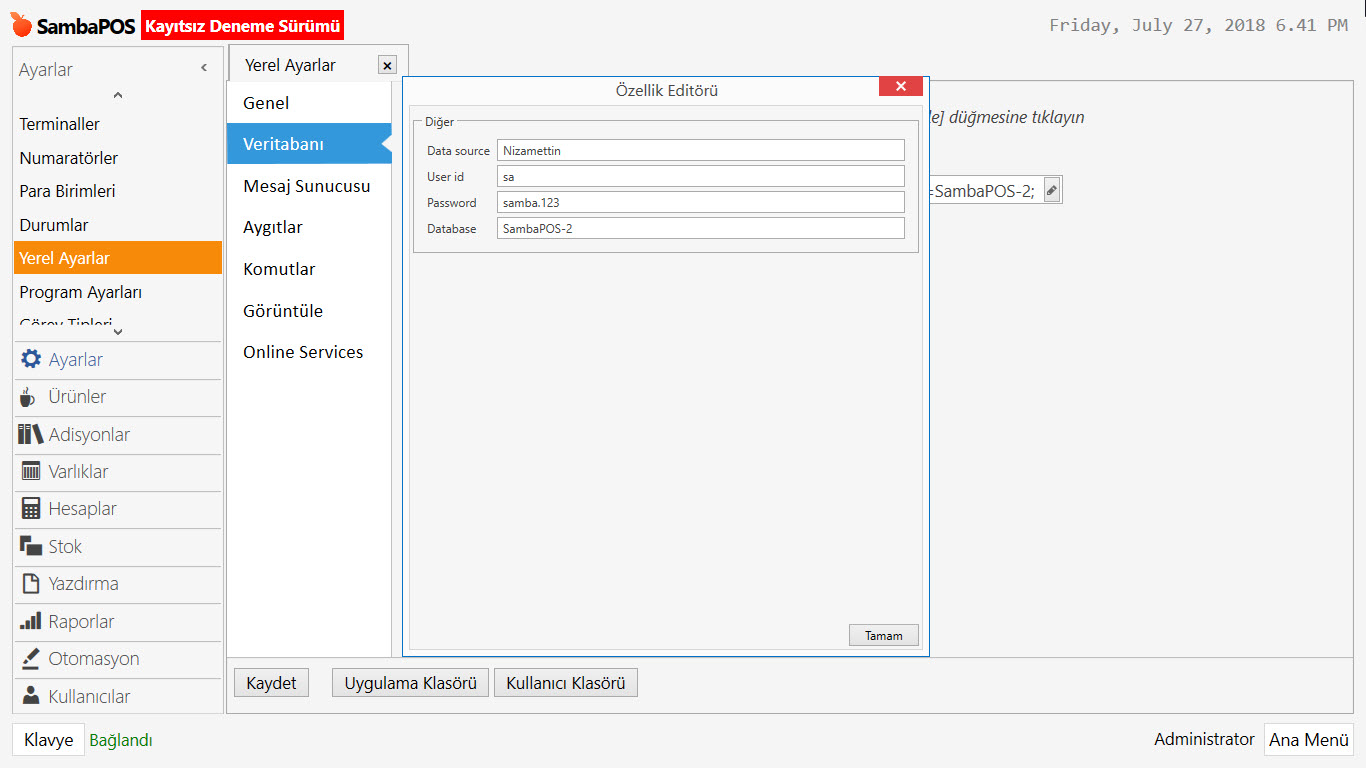Viewport: 1366px width, 768px height.
Task: Select the Kullanıcılar person icon
Action: pos(31,696)
